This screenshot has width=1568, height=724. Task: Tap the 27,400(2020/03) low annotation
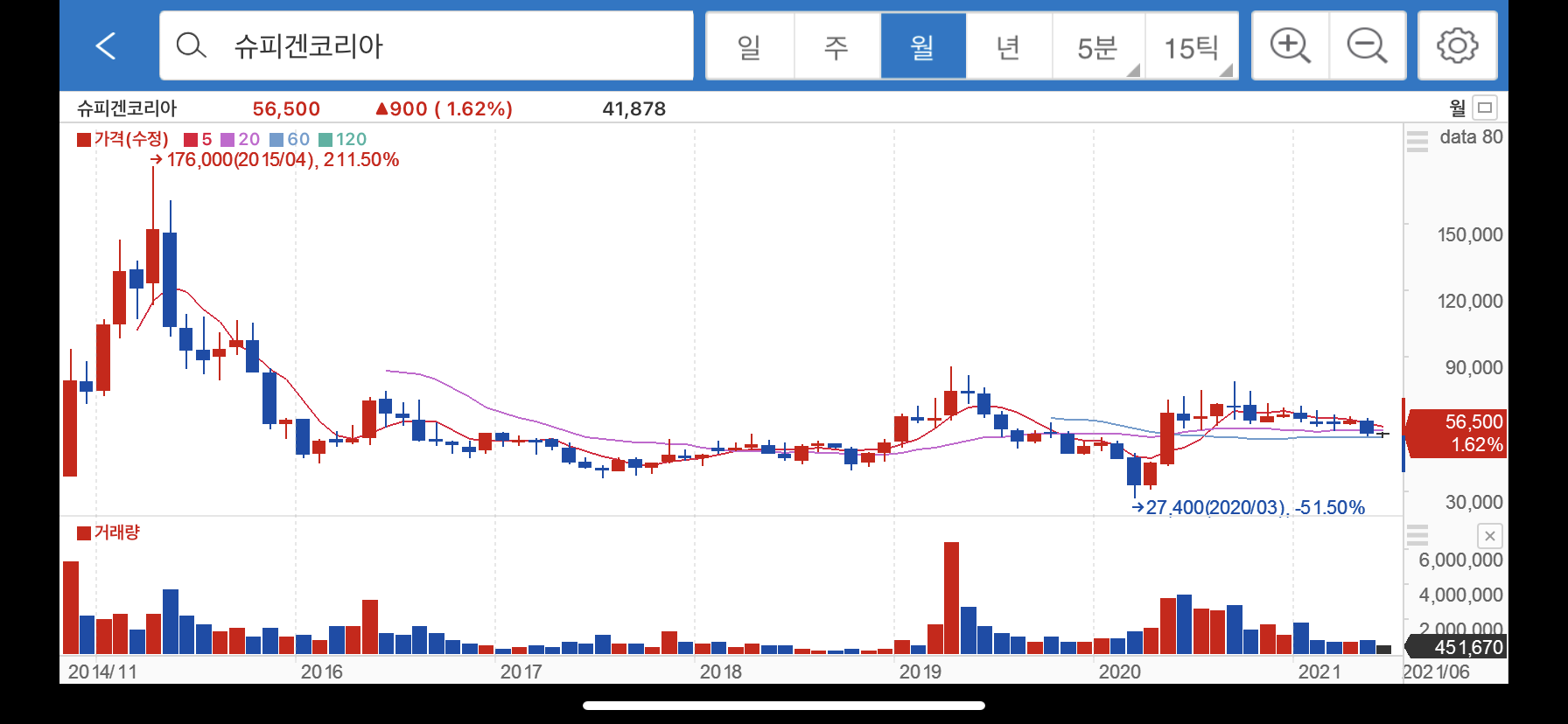click(1249, 507)
